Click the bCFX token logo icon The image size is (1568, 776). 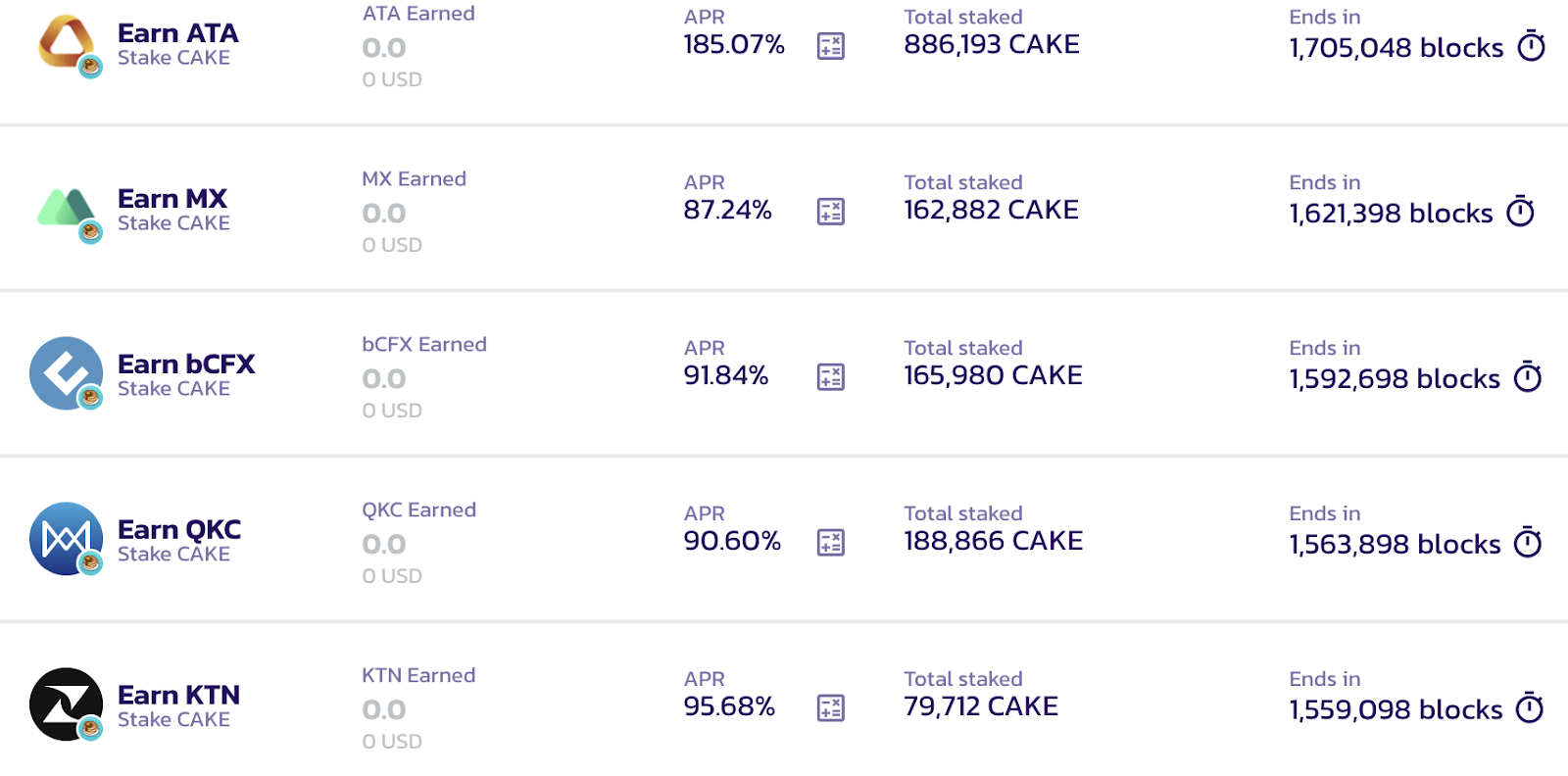pyautogui.click(x=67, y=373)
